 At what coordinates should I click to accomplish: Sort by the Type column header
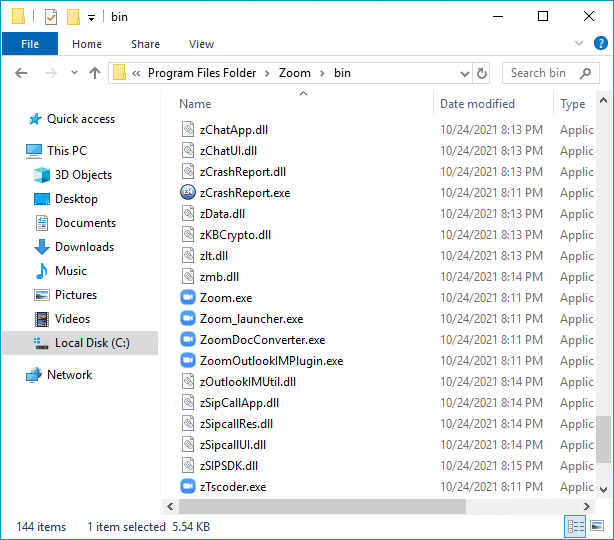[x=574, y=104]
